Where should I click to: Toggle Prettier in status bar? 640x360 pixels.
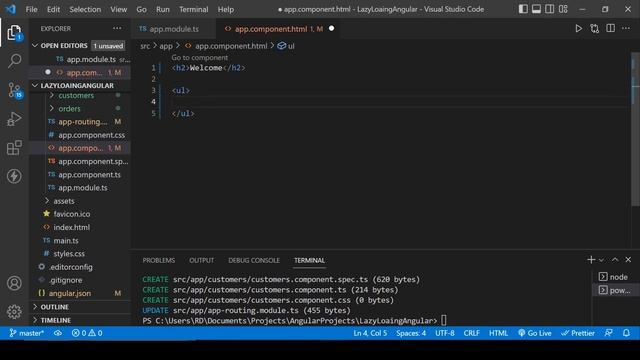tap(578, 333)
